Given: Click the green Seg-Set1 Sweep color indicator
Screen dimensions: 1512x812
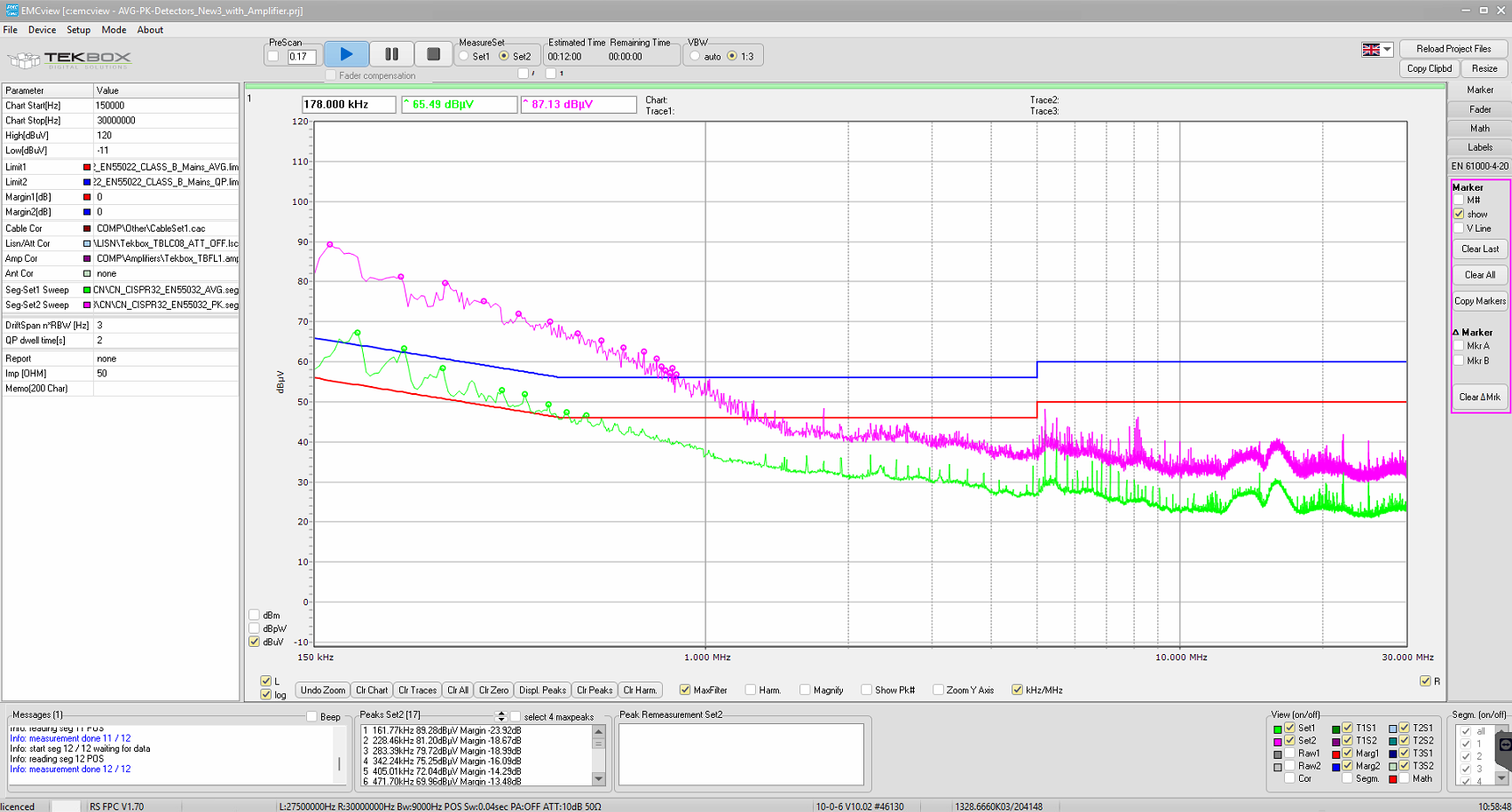Looking at the screenshot, I should [87, 290].
